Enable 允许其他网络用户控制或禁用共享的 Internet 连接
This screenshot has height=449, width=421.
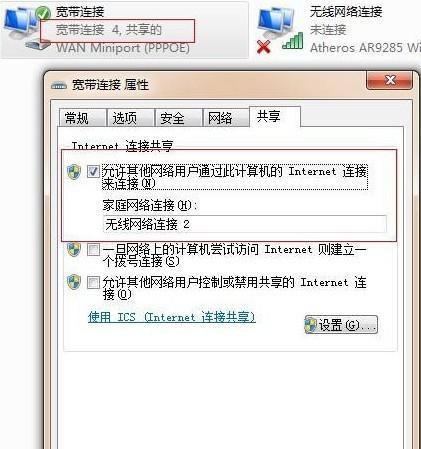pyautogui.click(x=93, y=282)
